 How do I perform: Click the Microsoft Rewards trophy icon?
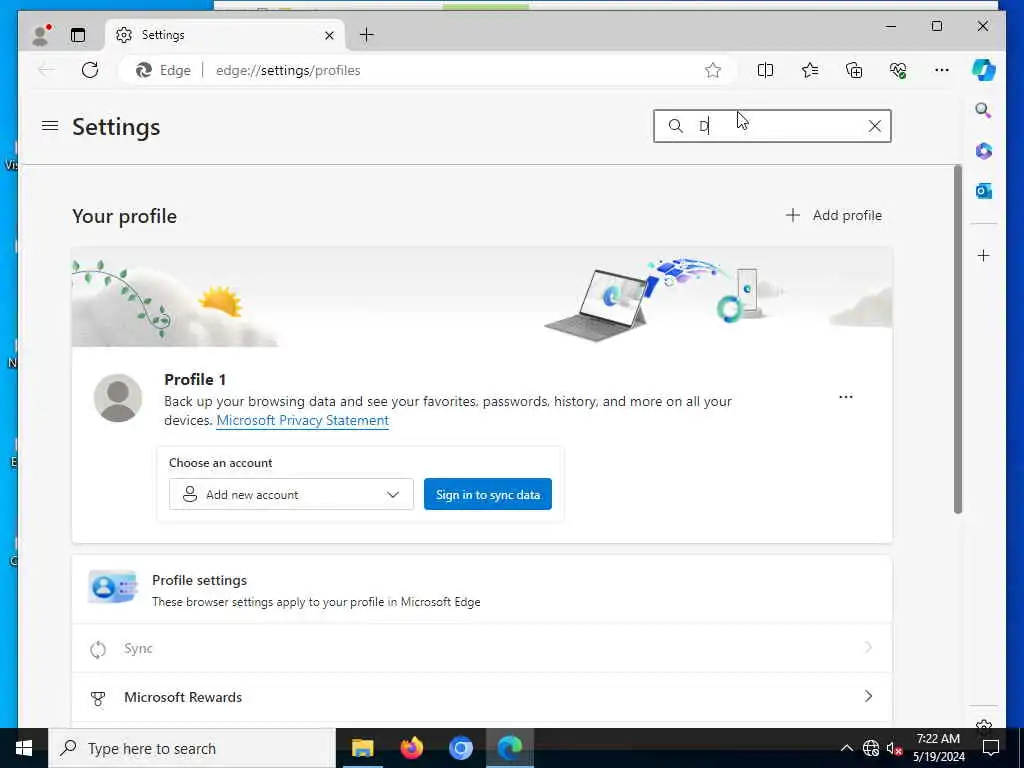pos(98,698)
